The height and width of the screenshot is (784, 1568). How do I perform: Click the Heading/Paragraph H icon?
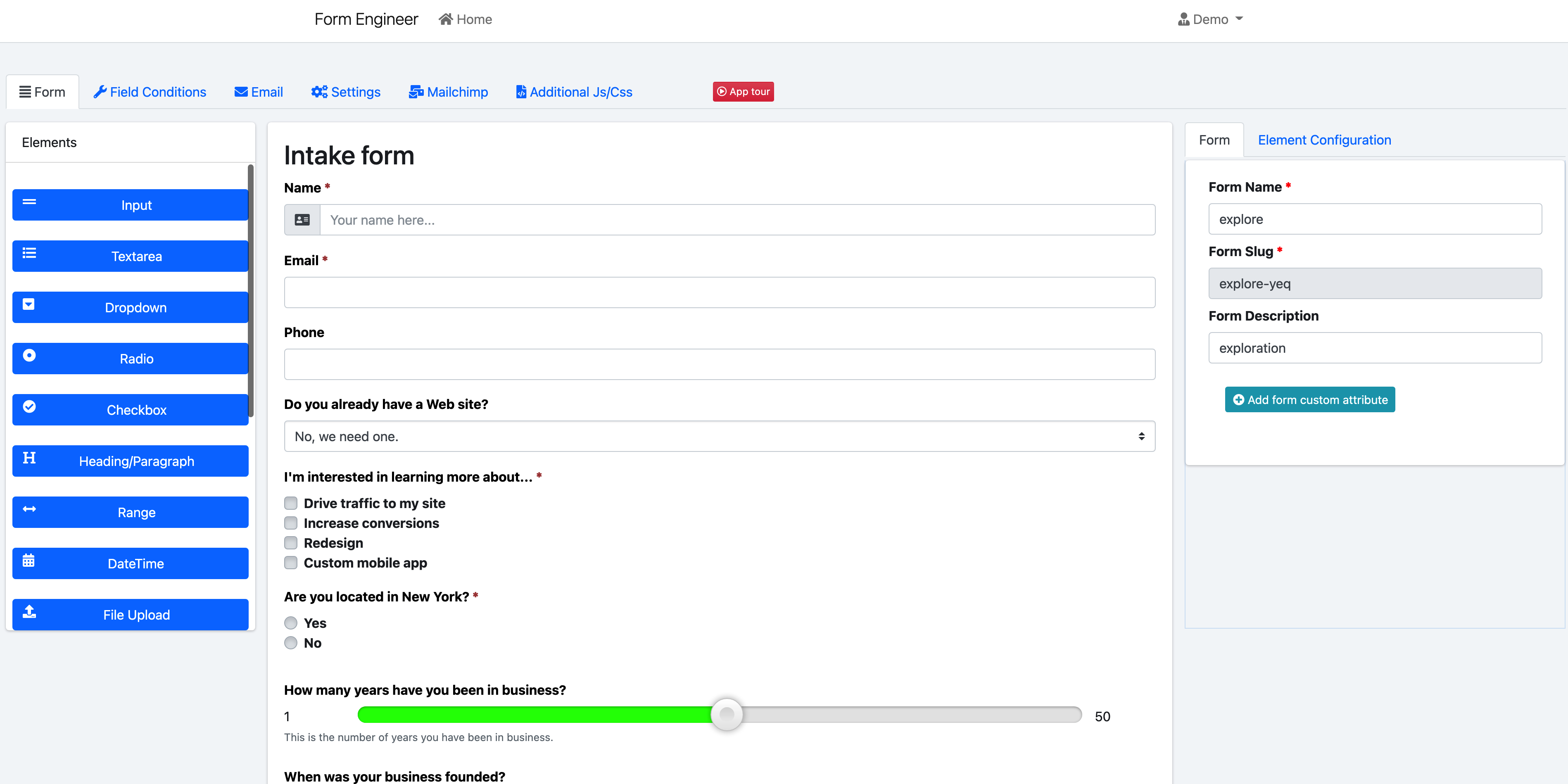(x=29, y=458)
